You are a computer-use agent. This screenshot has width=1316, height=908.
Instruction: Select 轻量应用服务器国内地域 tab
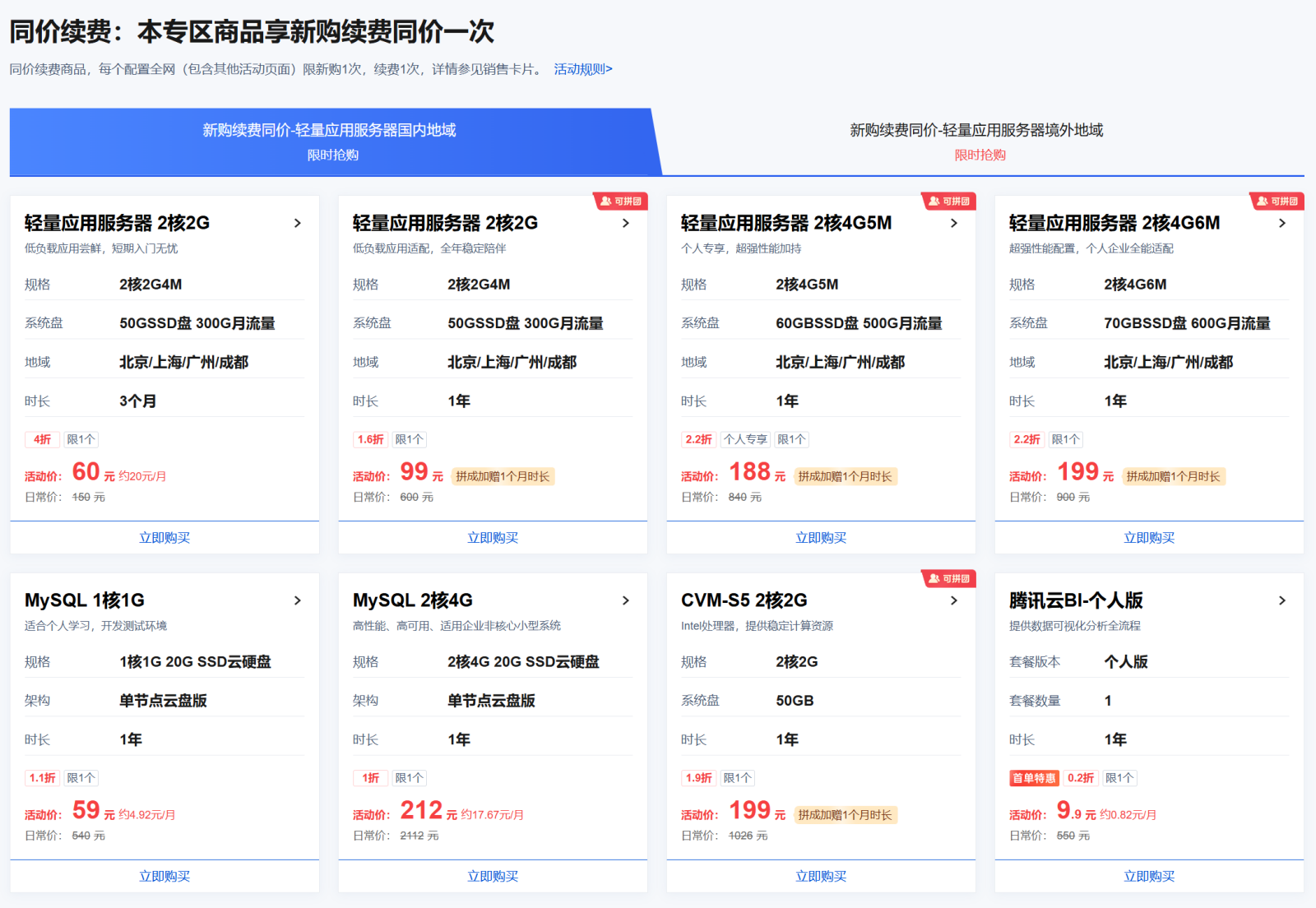(x=330, y=141)
